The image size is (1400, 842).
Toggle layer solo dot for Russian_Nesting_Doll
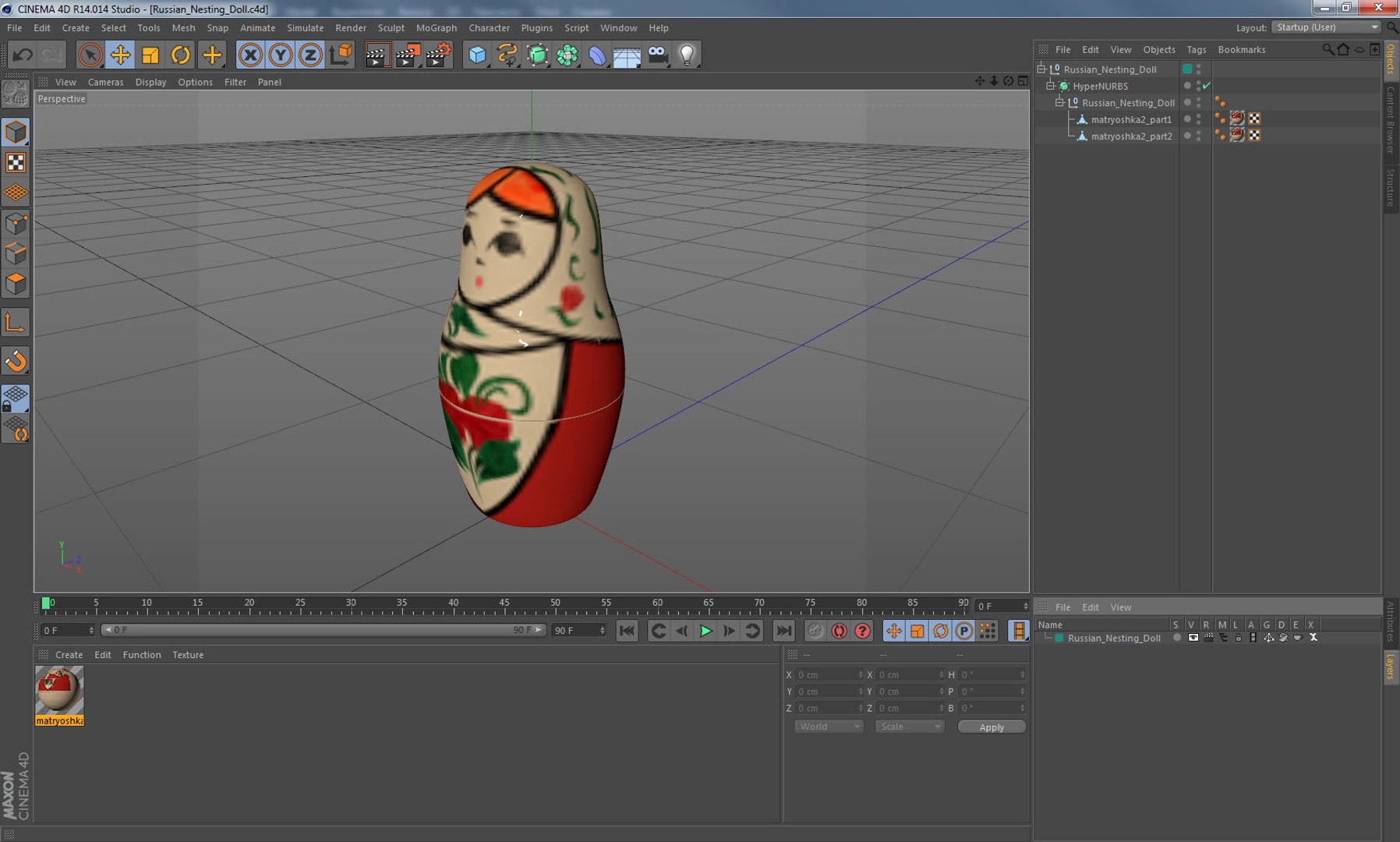click(1177, 638)
